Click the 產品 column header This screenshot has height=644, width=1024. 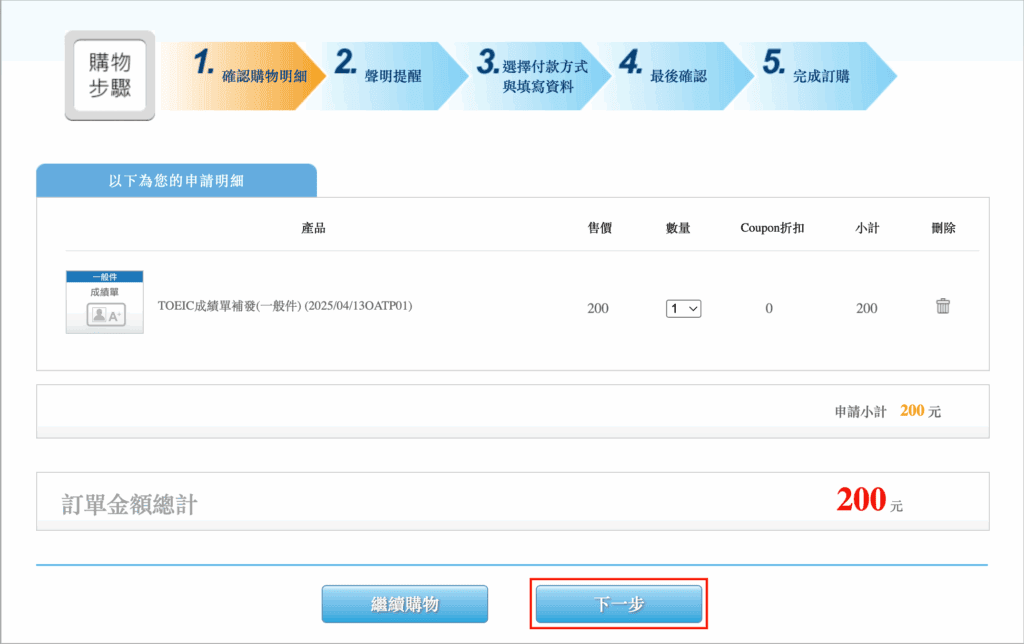pos(313,228)
